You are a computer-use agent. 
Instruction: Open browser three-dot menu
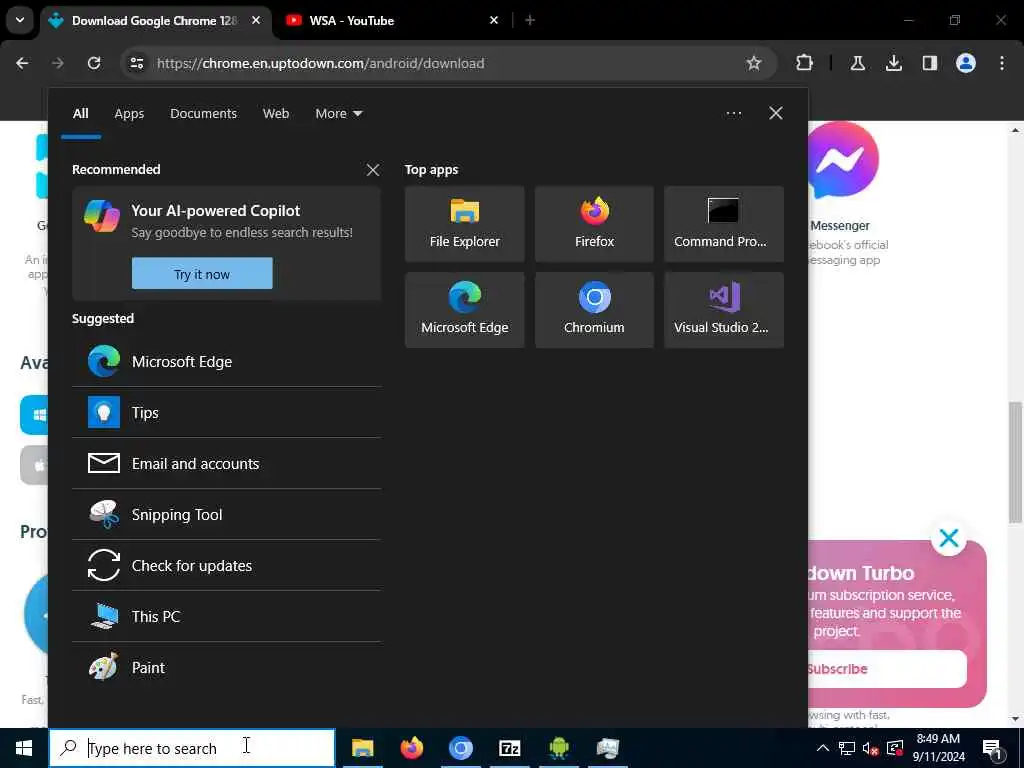click(1002, 63)
